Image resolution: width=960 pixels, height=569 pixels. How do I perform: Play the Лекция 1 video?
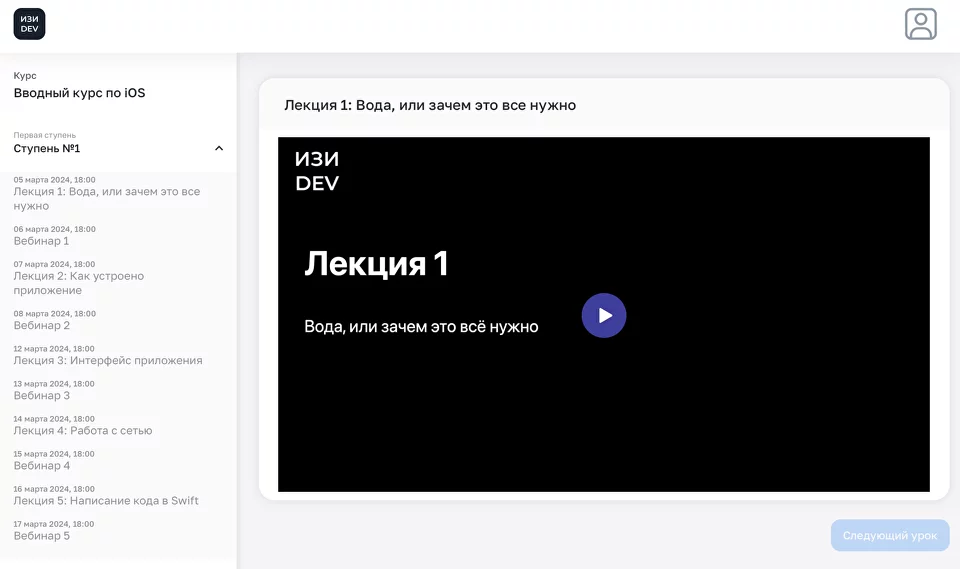click(603, 315)
